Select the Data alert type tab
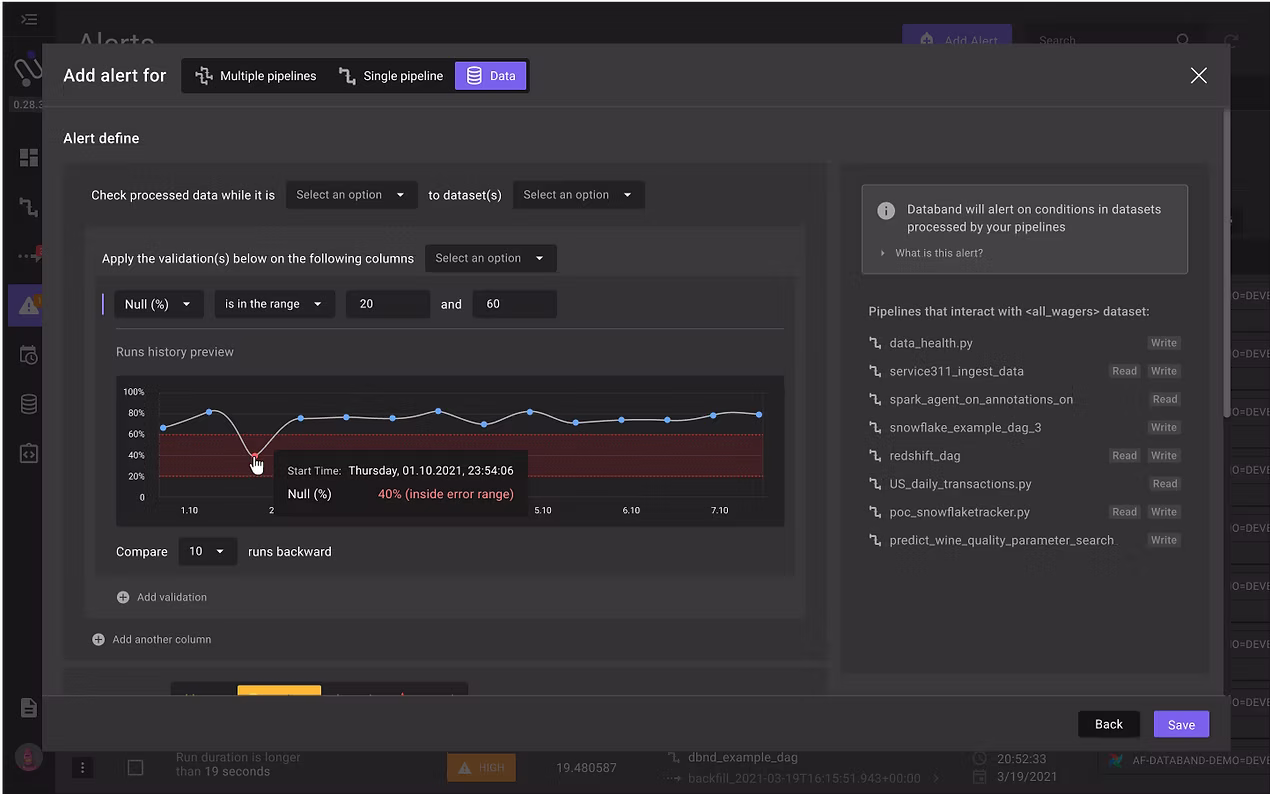The image size is (1270, 794). click(x=490, y=76)
